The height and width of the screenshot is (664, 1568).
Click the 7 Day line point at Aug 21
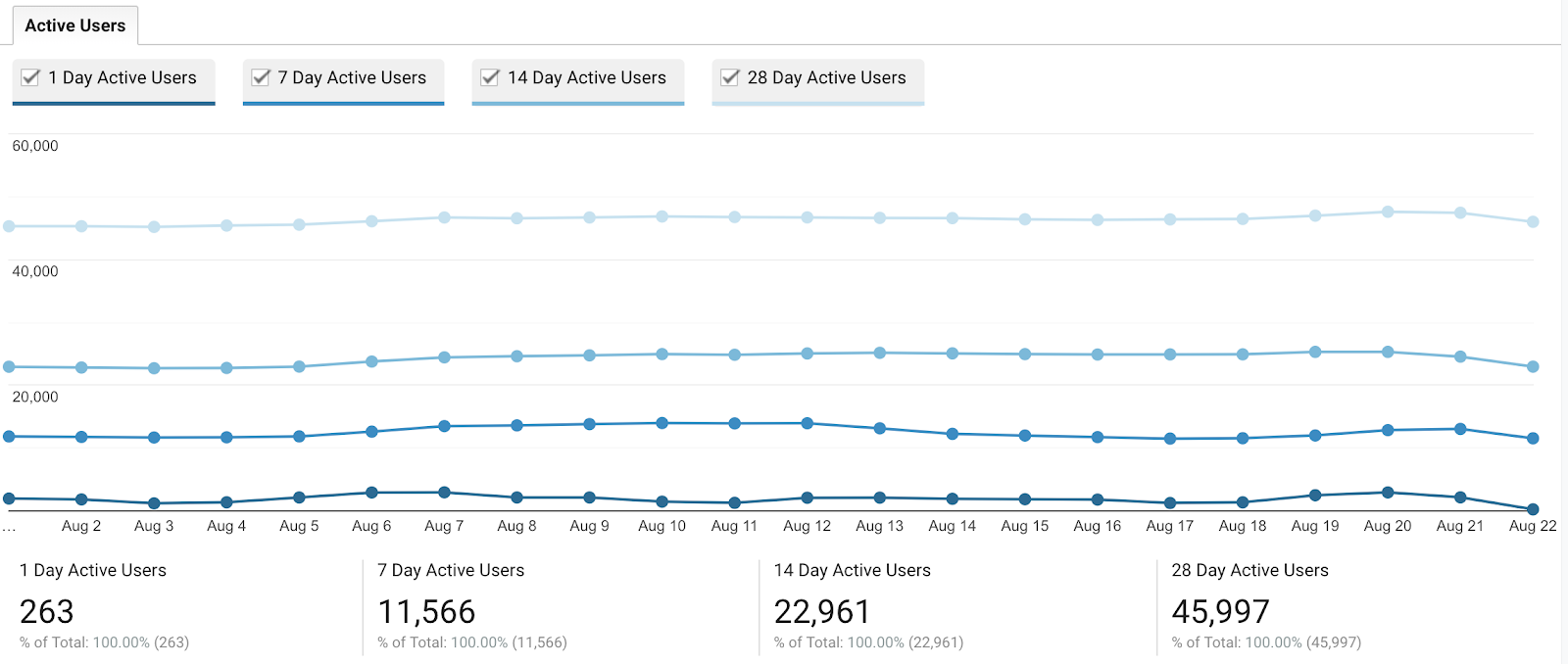click(x=1460, y=429)
